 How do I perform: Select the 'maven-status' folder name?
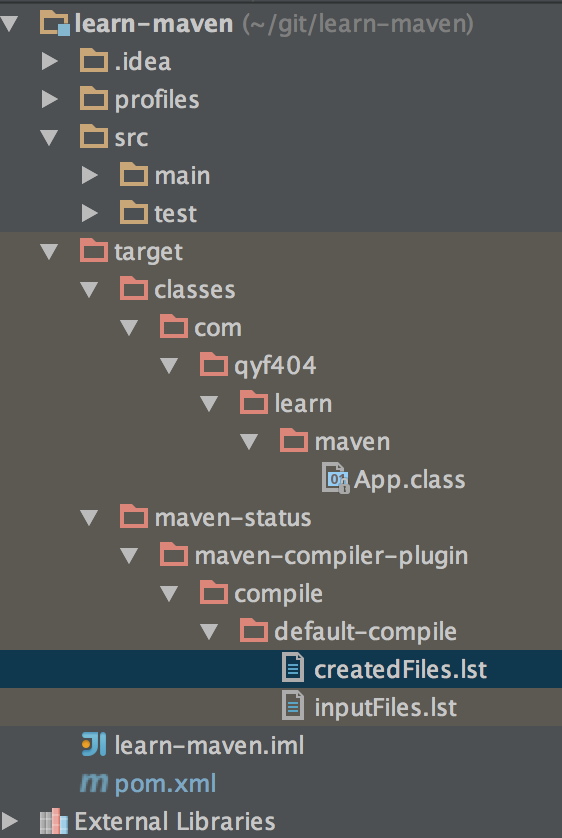click(x=233, y=518)
